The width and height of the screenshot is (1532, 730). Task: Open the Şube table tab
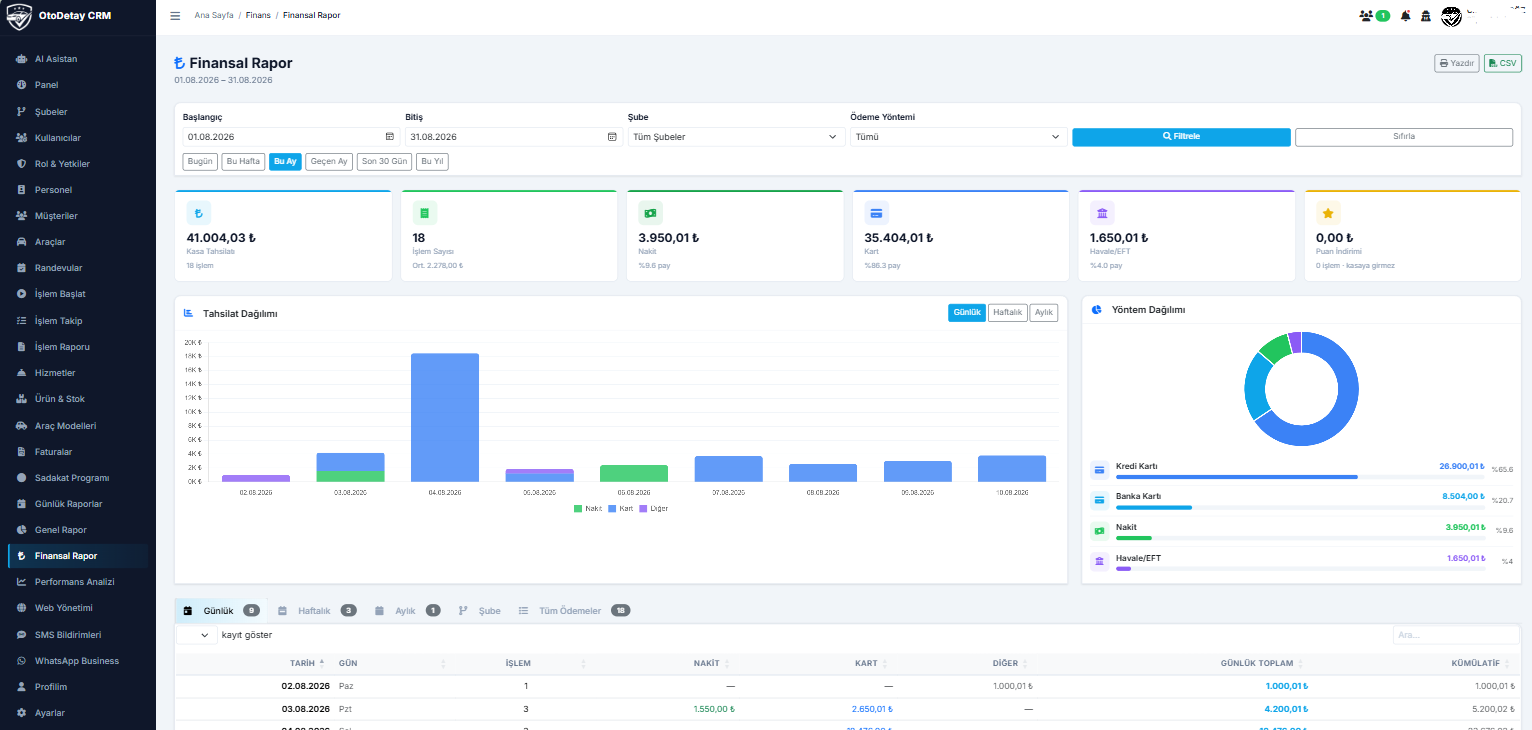(x=479, y=610)
